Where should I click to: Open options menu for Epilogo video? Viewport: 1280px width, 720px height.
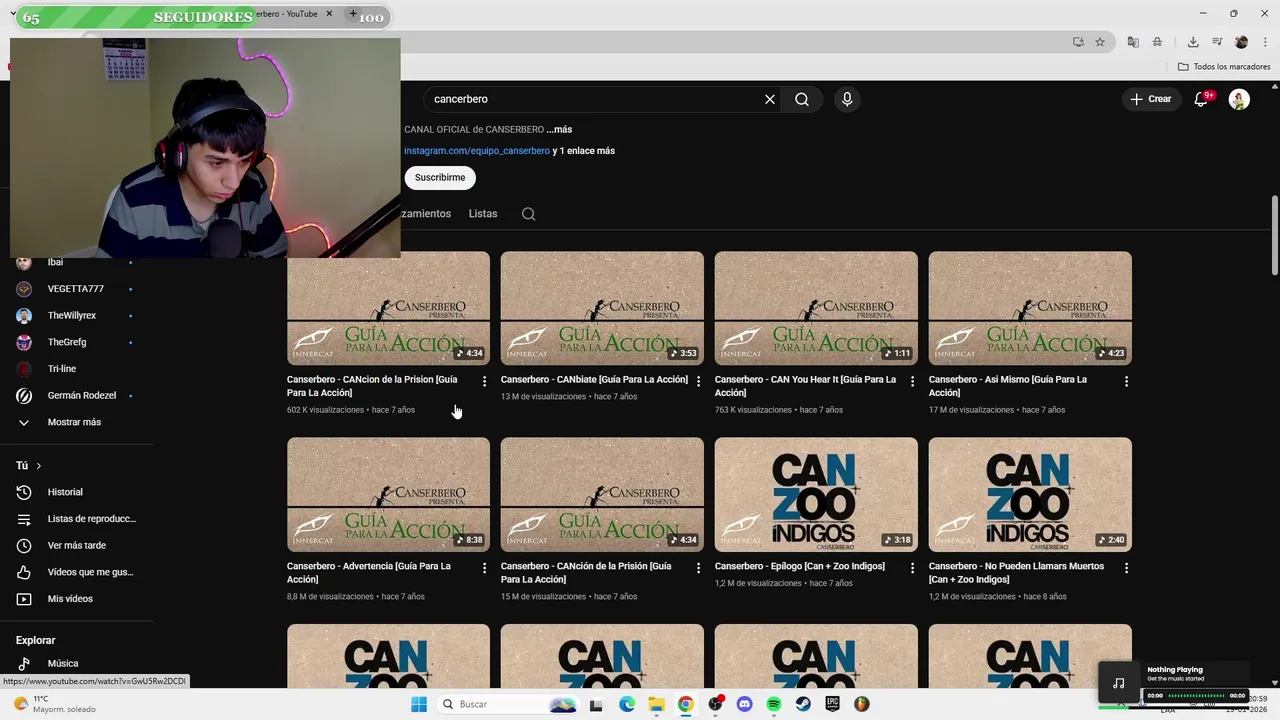click(x=912, y=568)
